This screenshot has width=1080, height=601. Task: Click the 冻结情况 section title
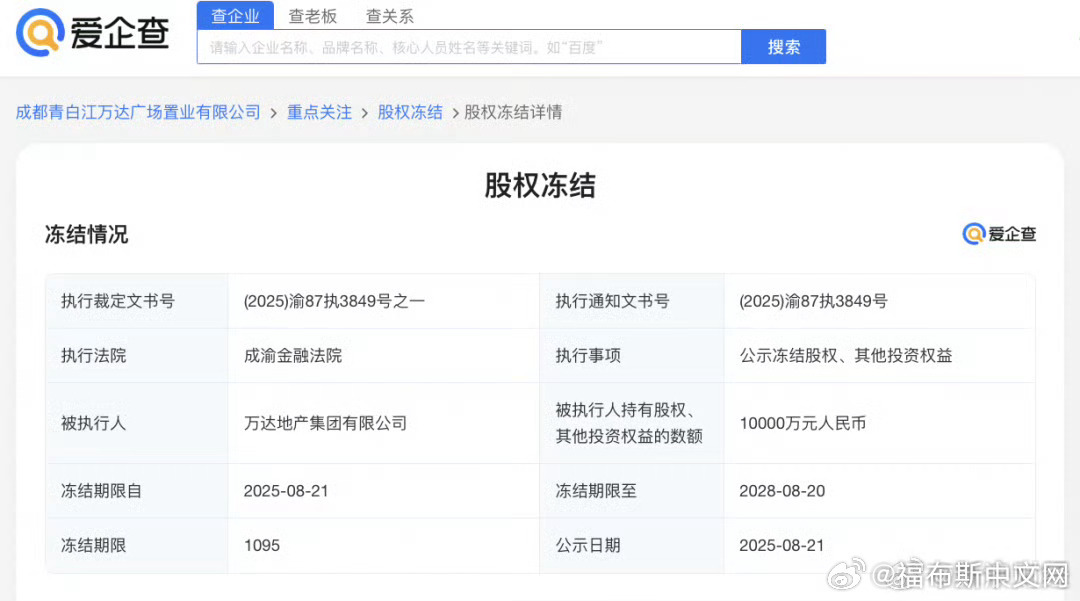pyautogui.click(x=87, y=234)
